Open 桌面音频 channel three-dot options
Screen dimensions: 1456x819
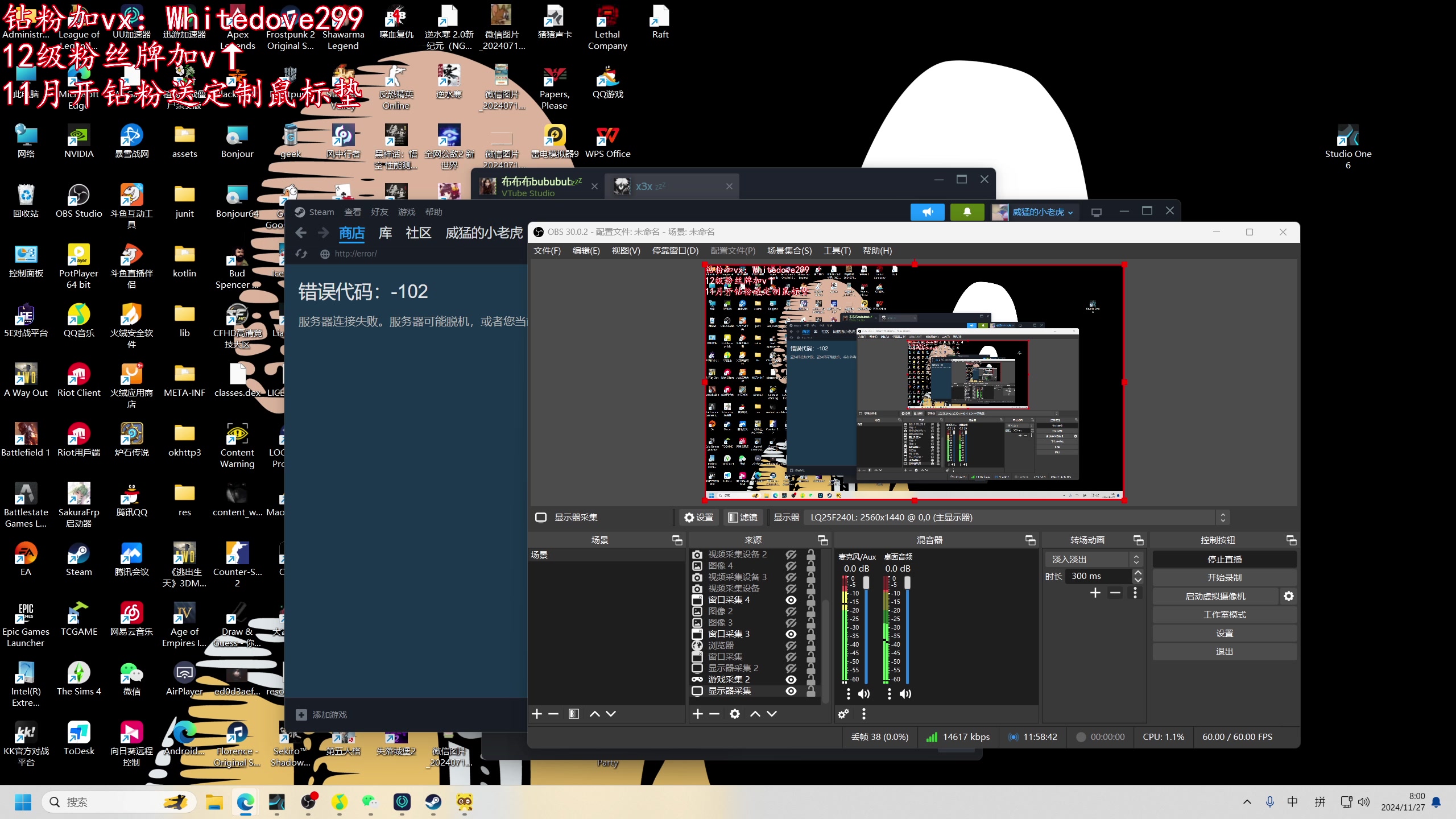[x=890, y=694]
